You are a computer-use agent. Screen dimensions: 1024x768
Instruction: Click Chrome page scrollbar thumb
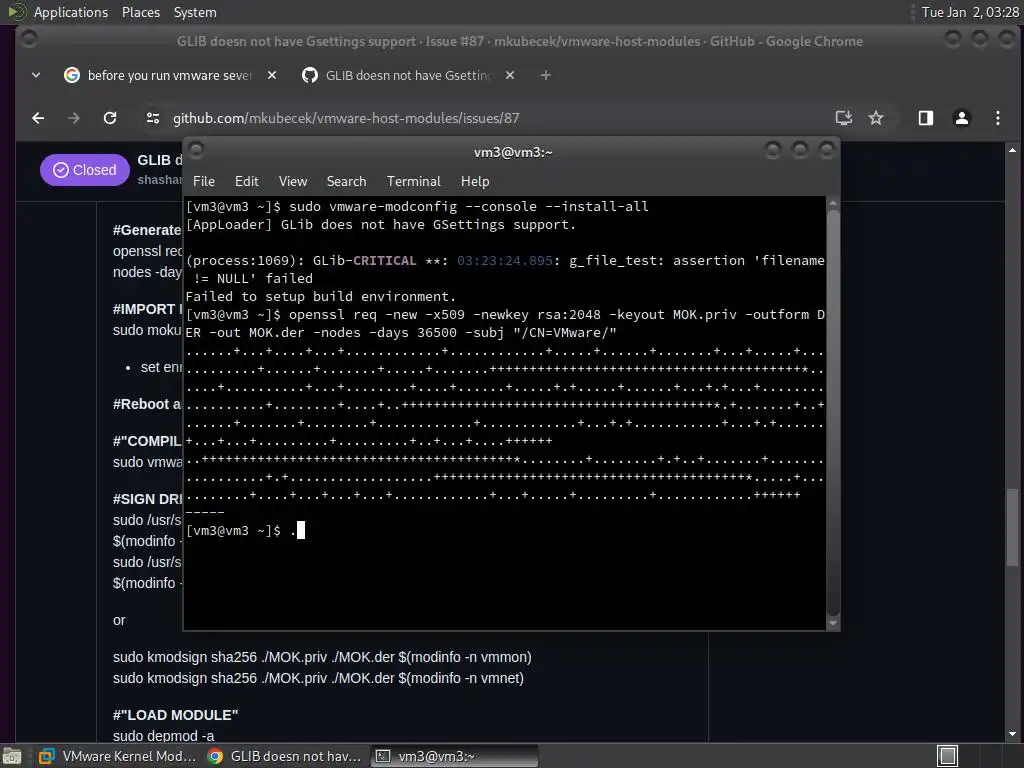click(1012, 528)
